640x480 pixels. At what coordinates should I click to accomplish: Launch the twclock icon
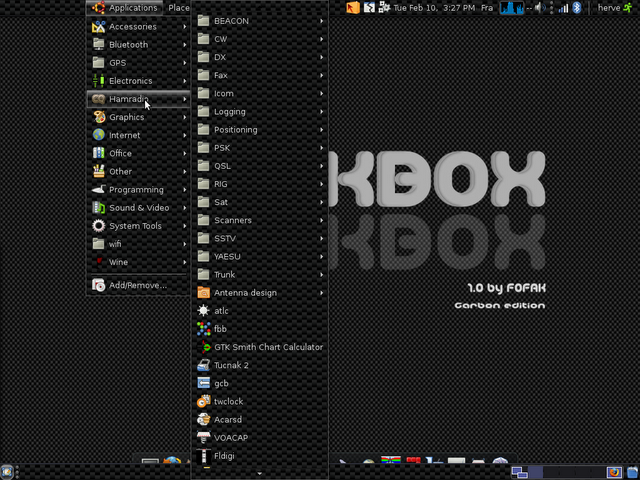point(203,401)
